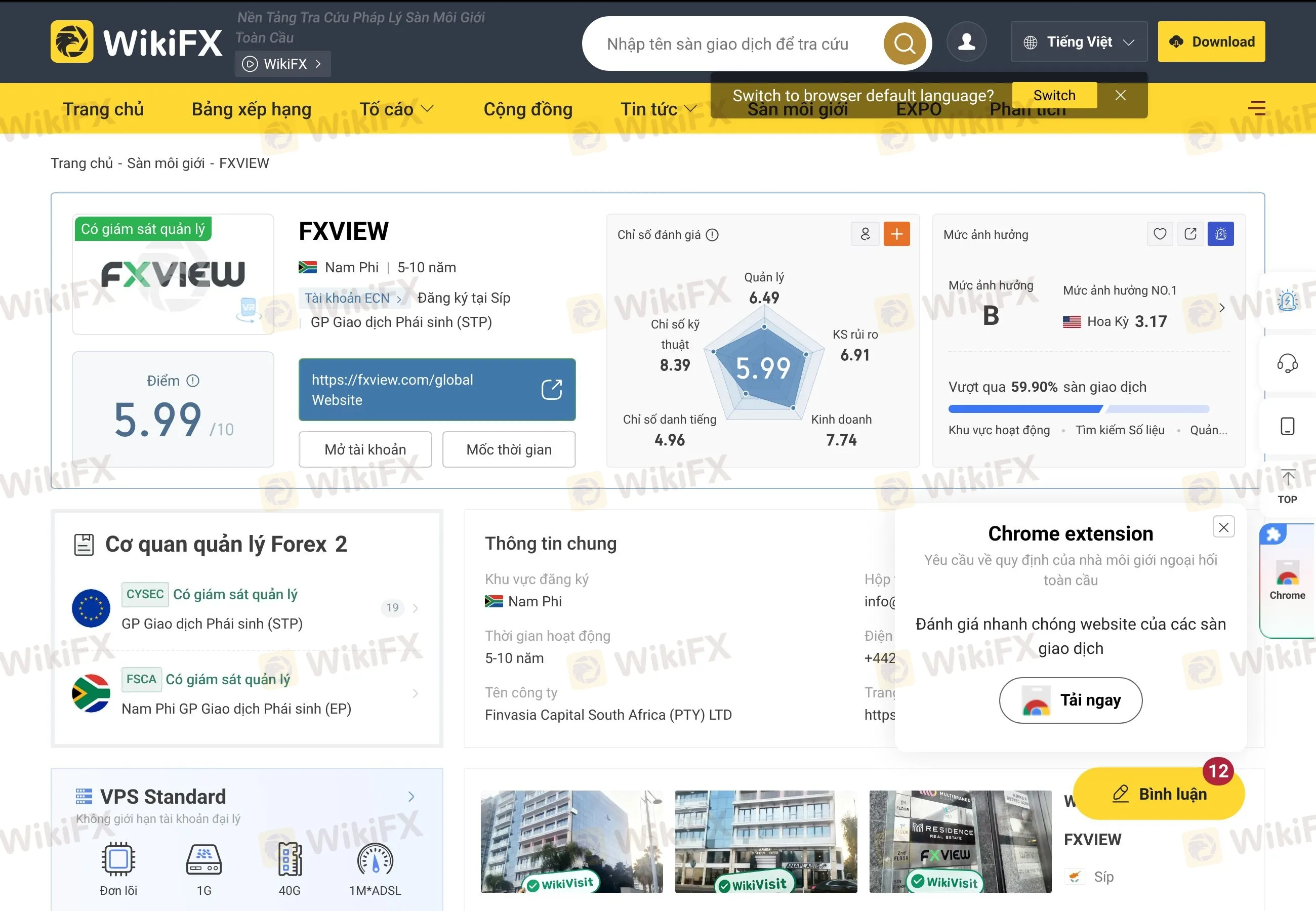Expand the influence ranking arrow

point(1222,308)
